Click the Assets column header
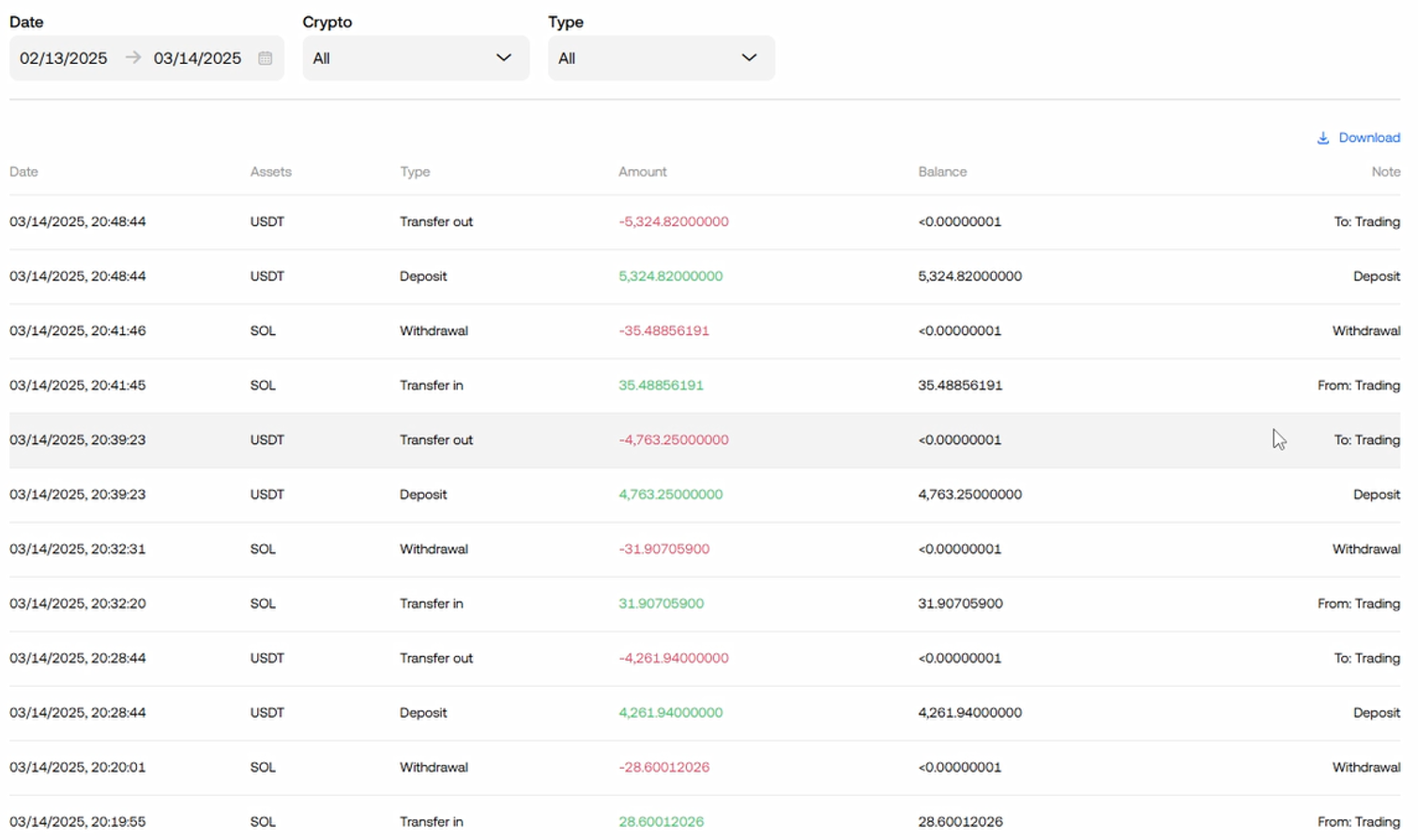 click(x=270, y=172)
